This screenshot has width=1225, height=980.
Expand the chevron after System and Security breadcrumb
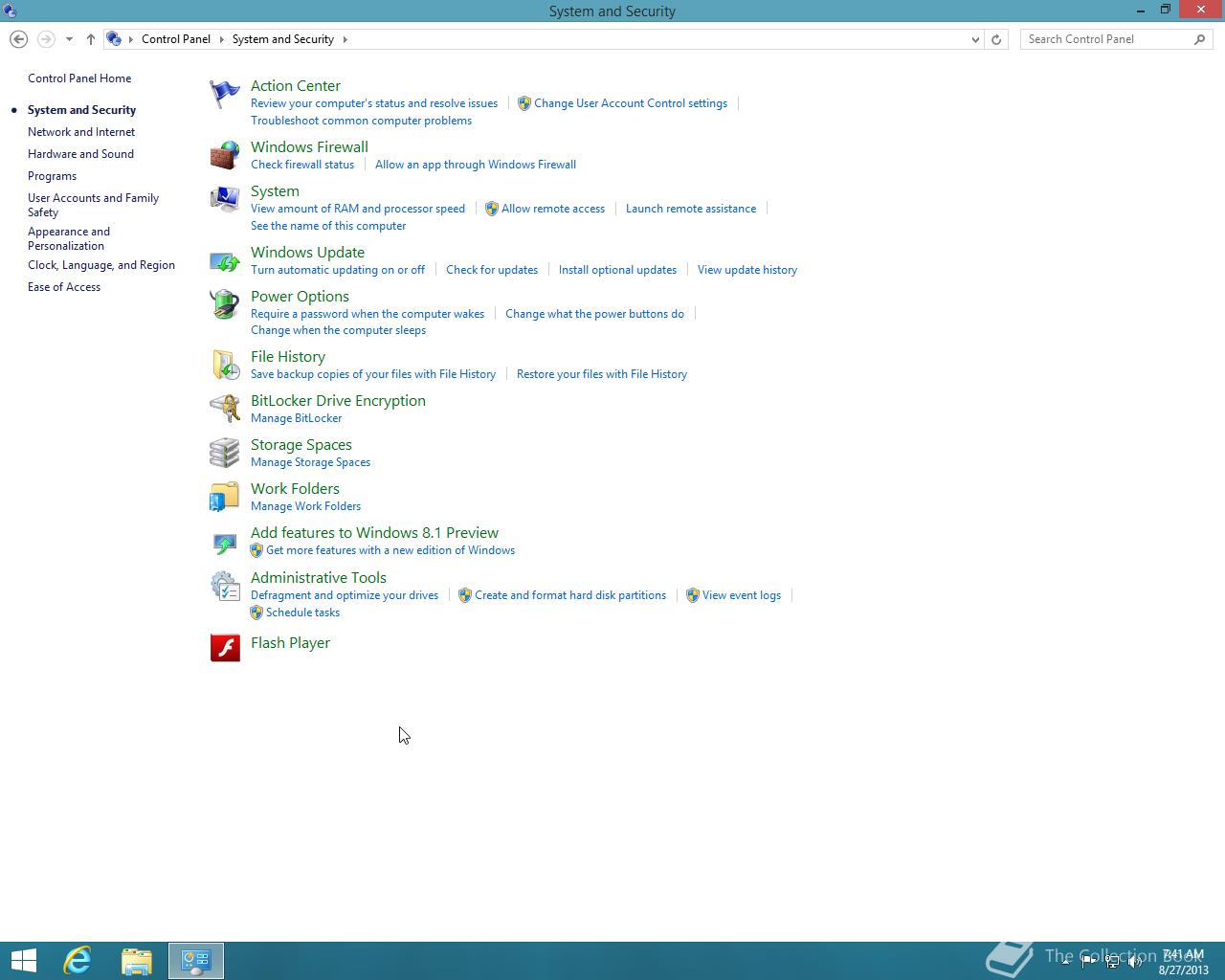click(x=345, y=39)
